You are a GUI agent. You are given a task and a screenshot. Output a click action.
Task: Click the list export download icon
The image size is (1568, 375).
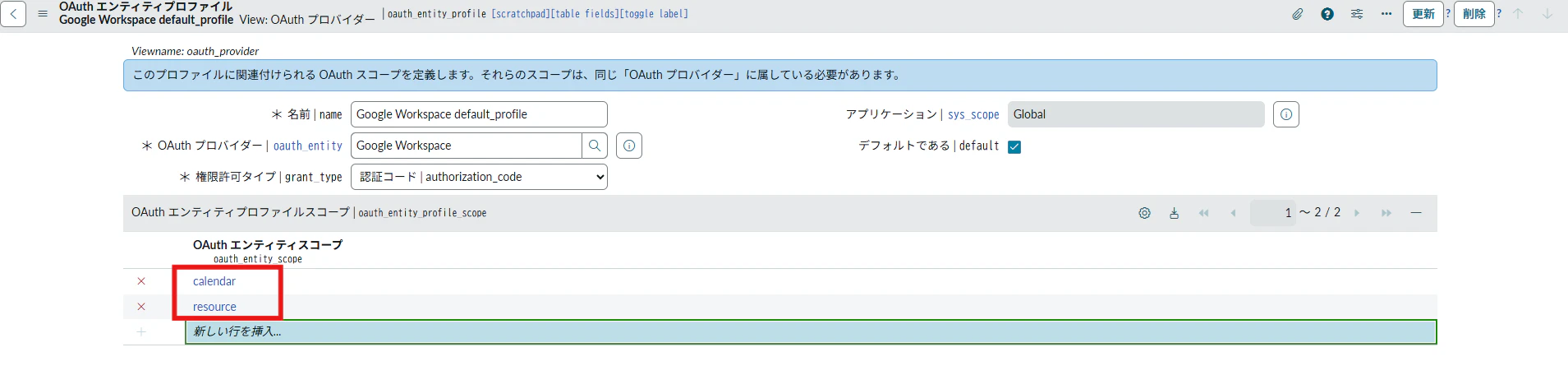tap(1175, 213)
